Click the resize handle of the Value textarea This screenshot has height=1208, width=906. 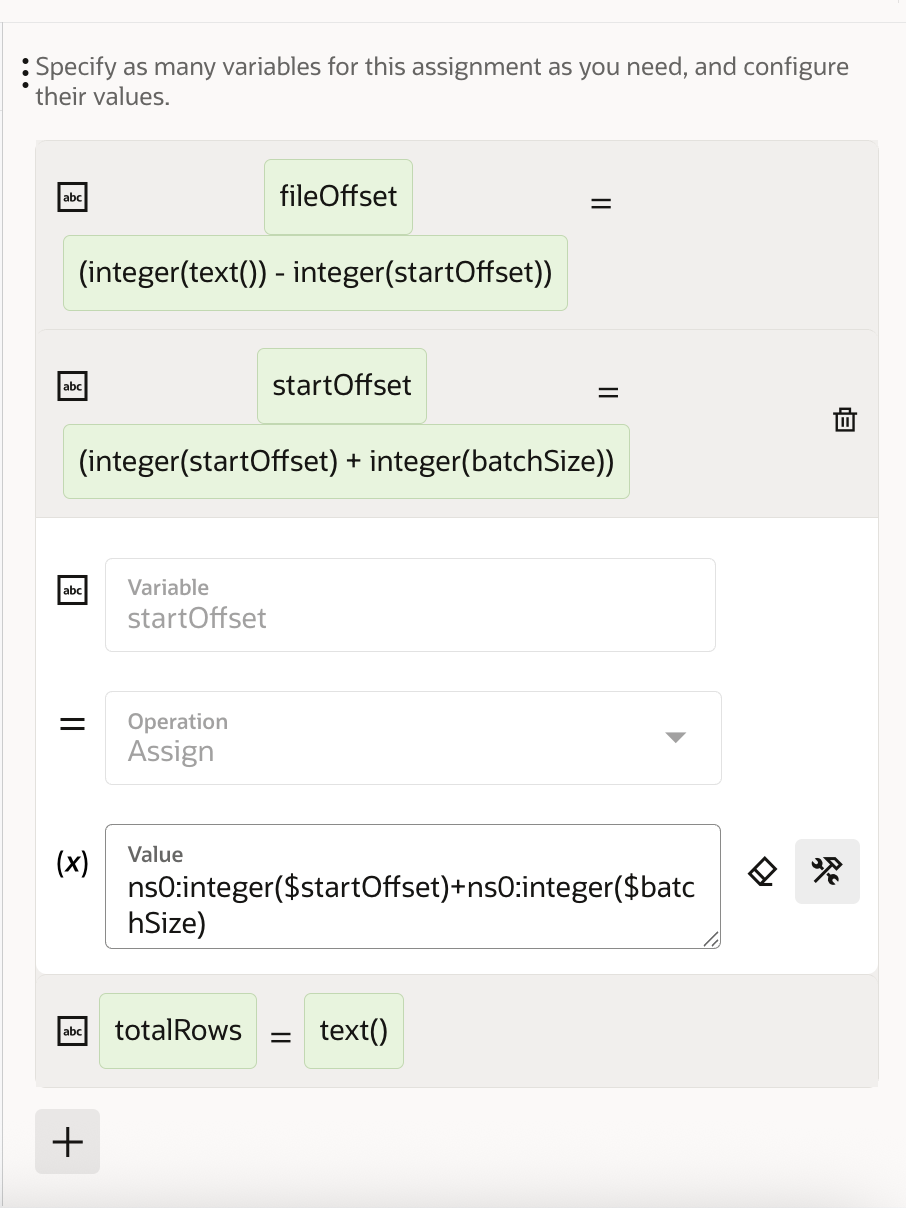(x=712, y=940)
